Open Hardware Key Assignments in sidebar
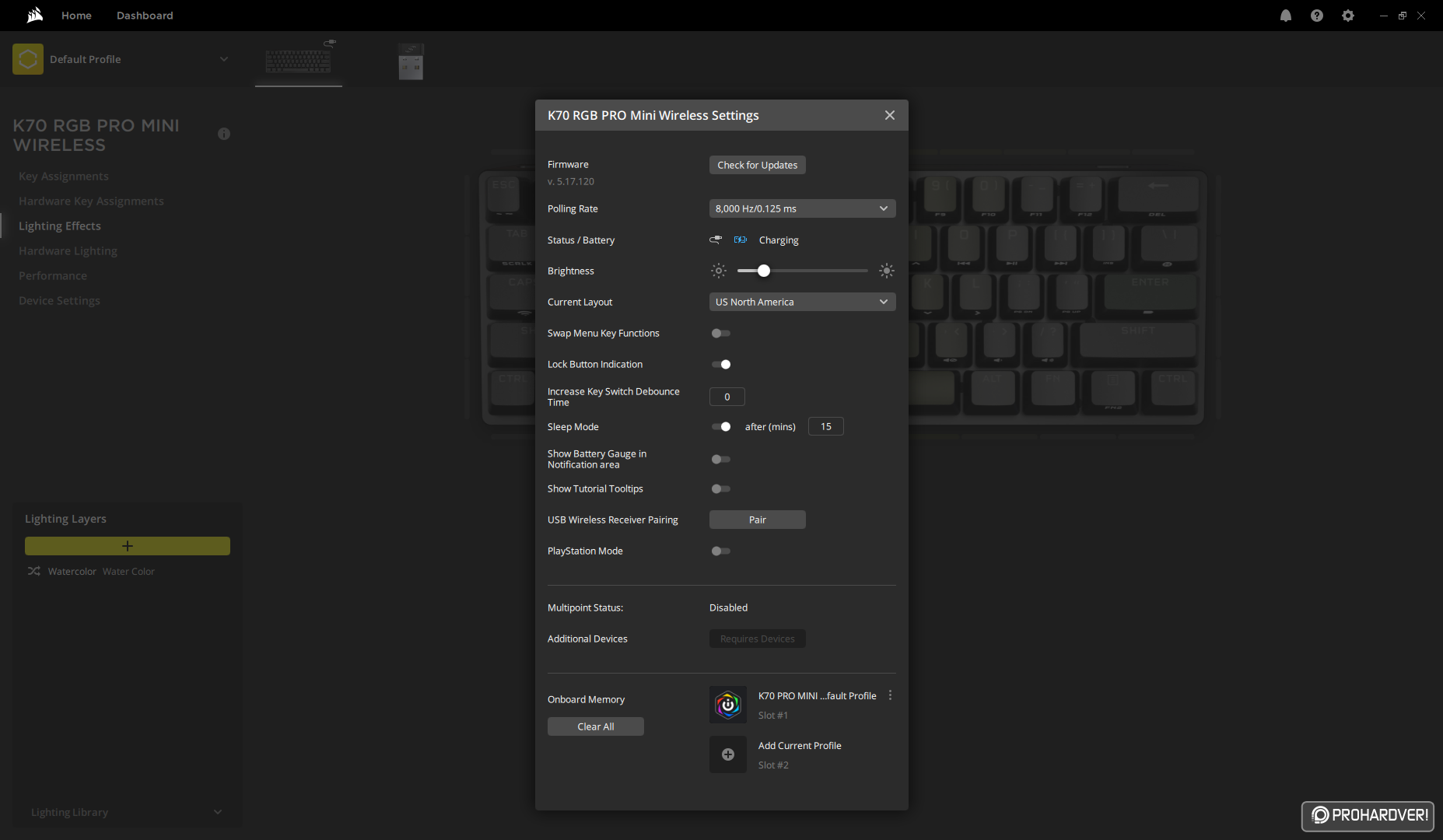The image size is (1443, 840). [x=92, y=201]
